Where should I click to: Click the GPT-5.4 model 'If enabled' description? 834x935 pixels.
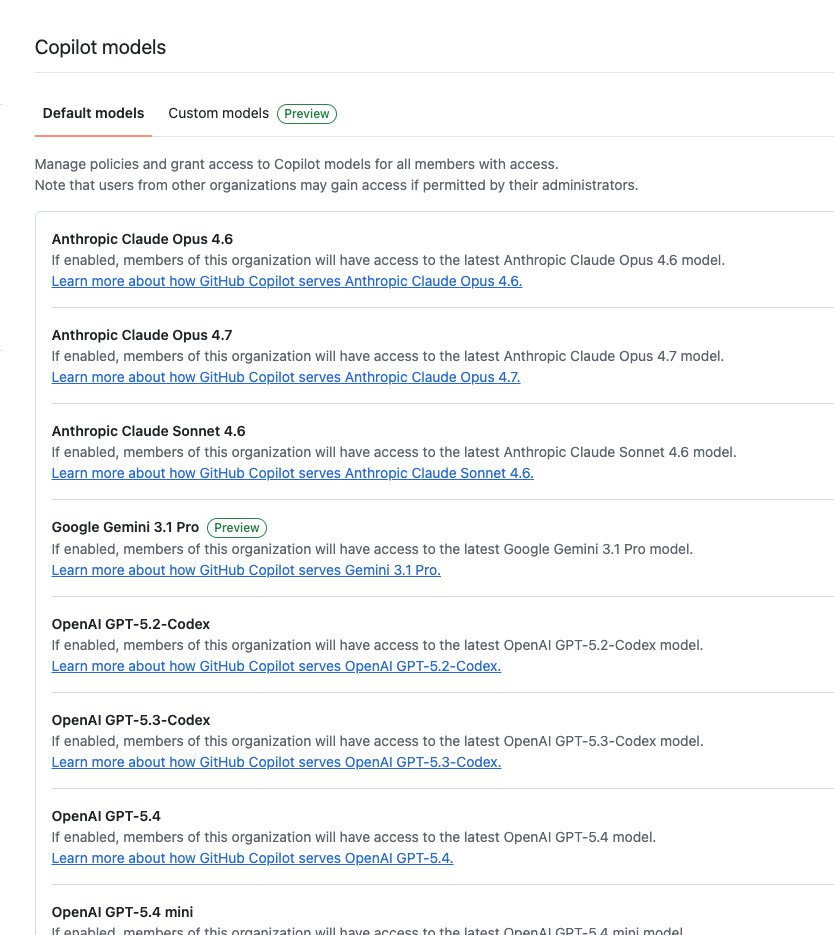click(x=354, y=837)
